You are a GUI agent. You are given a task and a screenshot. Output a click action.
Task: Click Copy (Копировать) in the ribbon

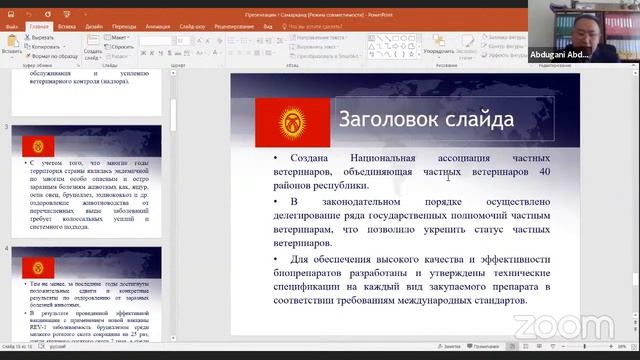(x=42, y=47)
